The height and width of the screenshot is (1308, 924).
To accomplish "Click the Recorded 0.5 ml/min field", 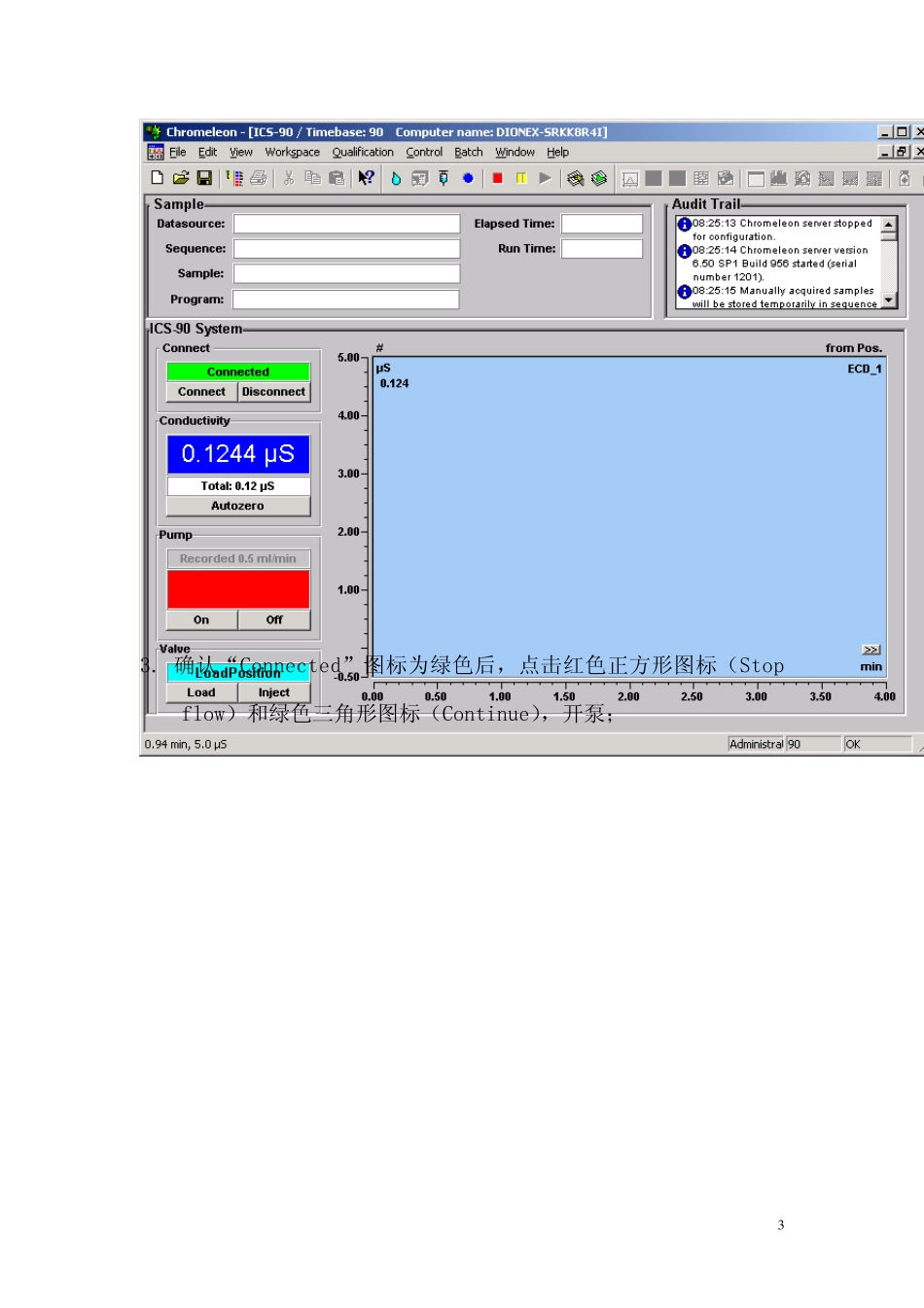I will 238,559.
